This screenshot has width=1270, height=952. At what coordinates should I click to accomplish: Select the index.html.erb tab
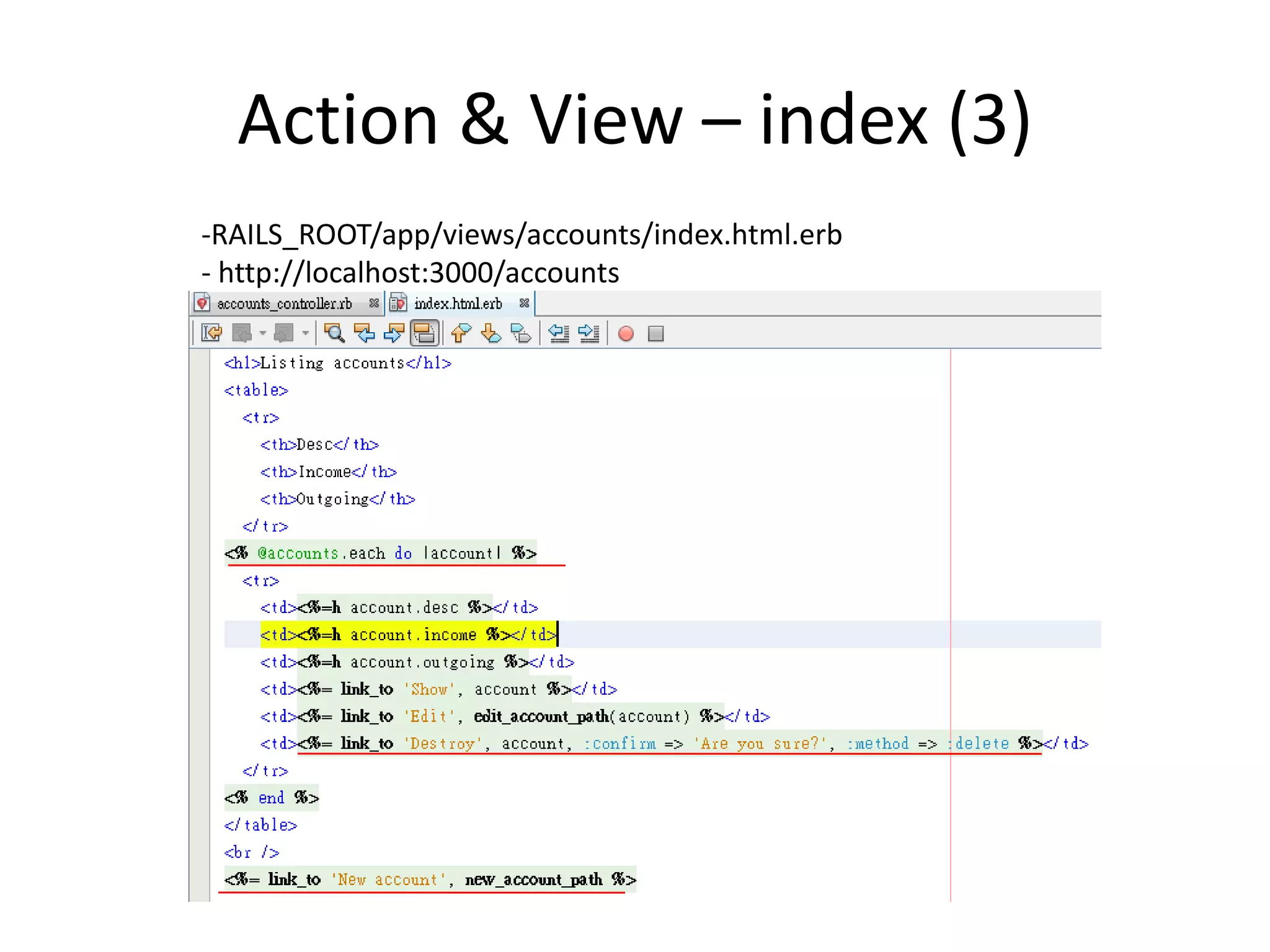coord(458,304)
